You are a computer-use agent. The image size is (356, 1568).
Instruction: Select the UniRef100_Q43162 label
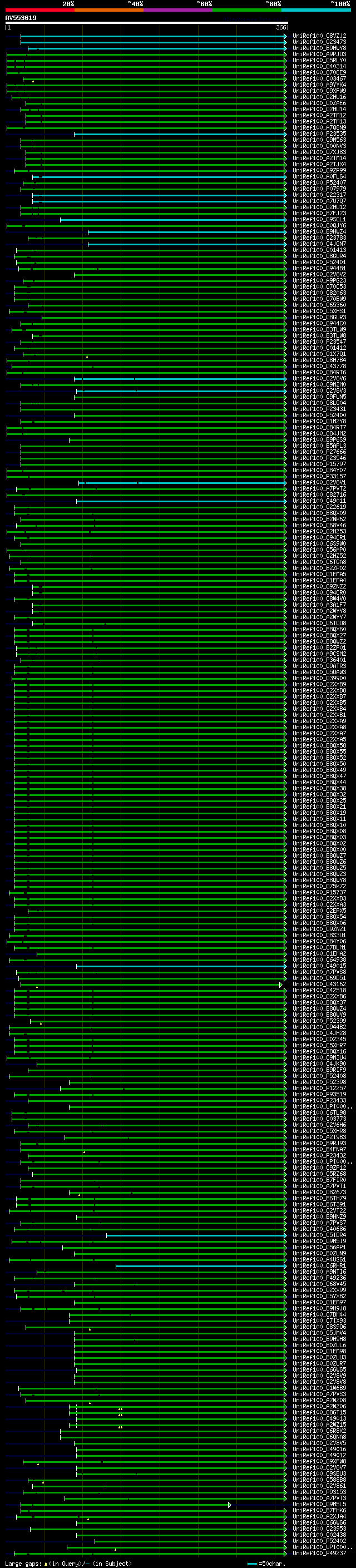click(x=319, y=985)
